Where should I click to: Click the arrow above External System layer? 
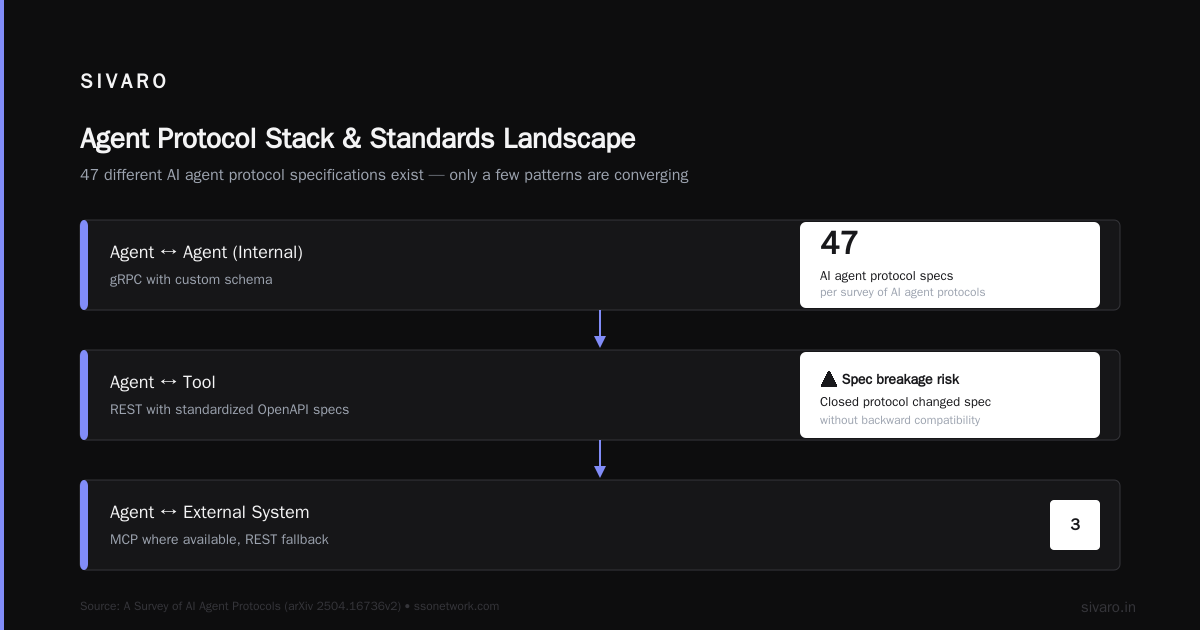600,459
